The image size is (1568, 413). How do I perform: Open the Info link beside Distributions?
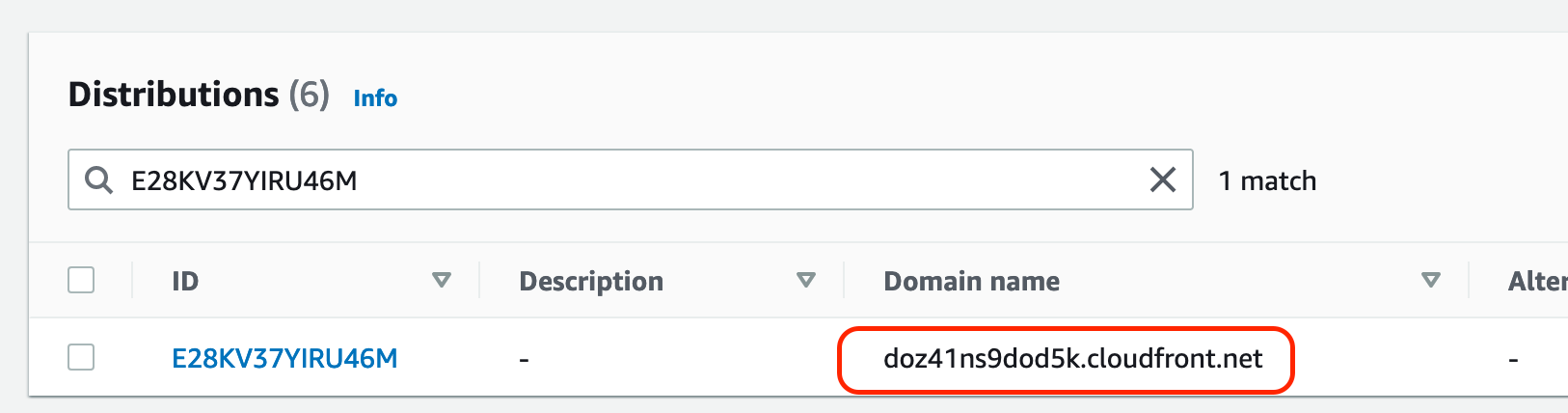pos(375,98)
